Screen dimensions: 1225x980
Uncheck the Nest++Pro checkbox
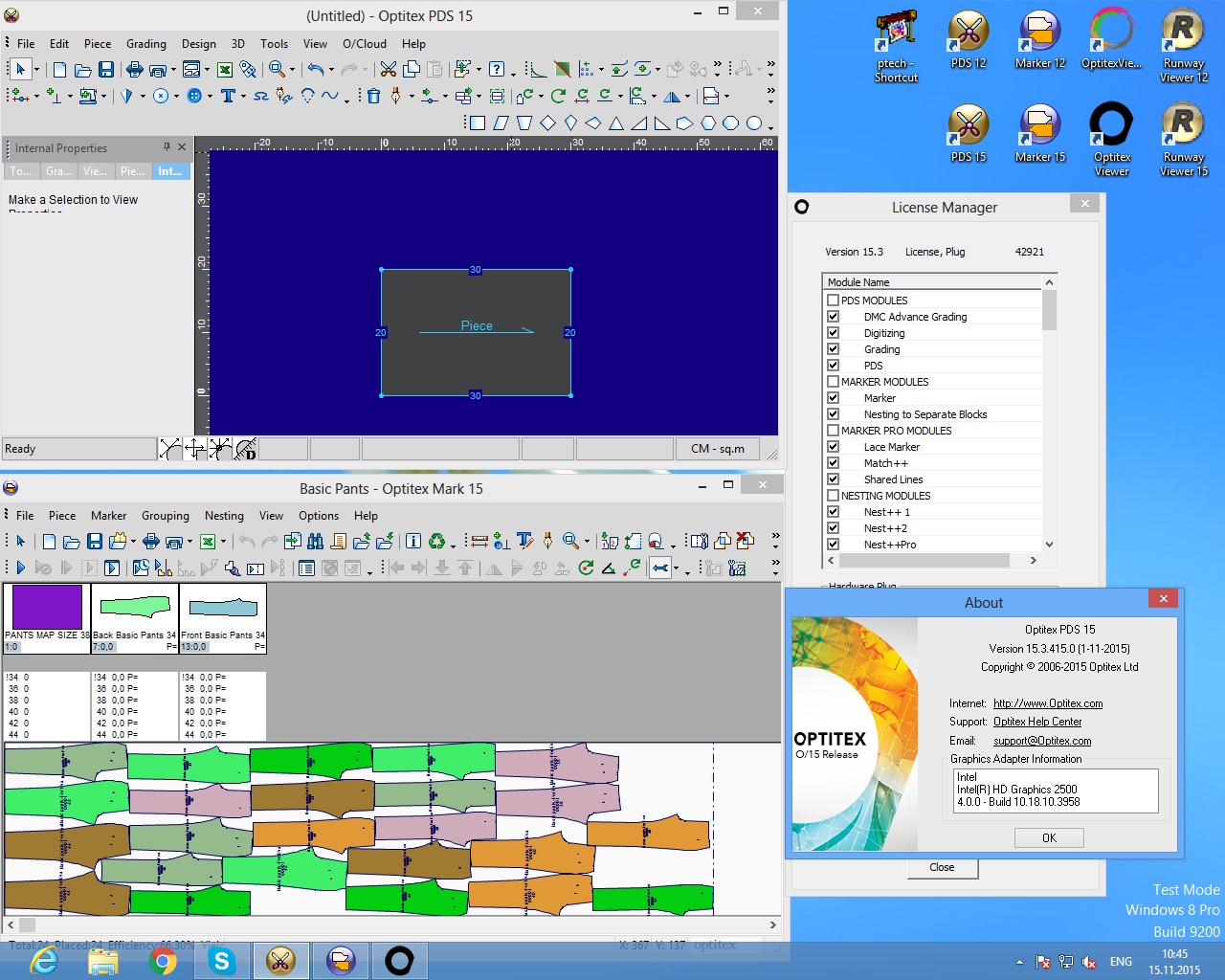[x=834, y=544]
